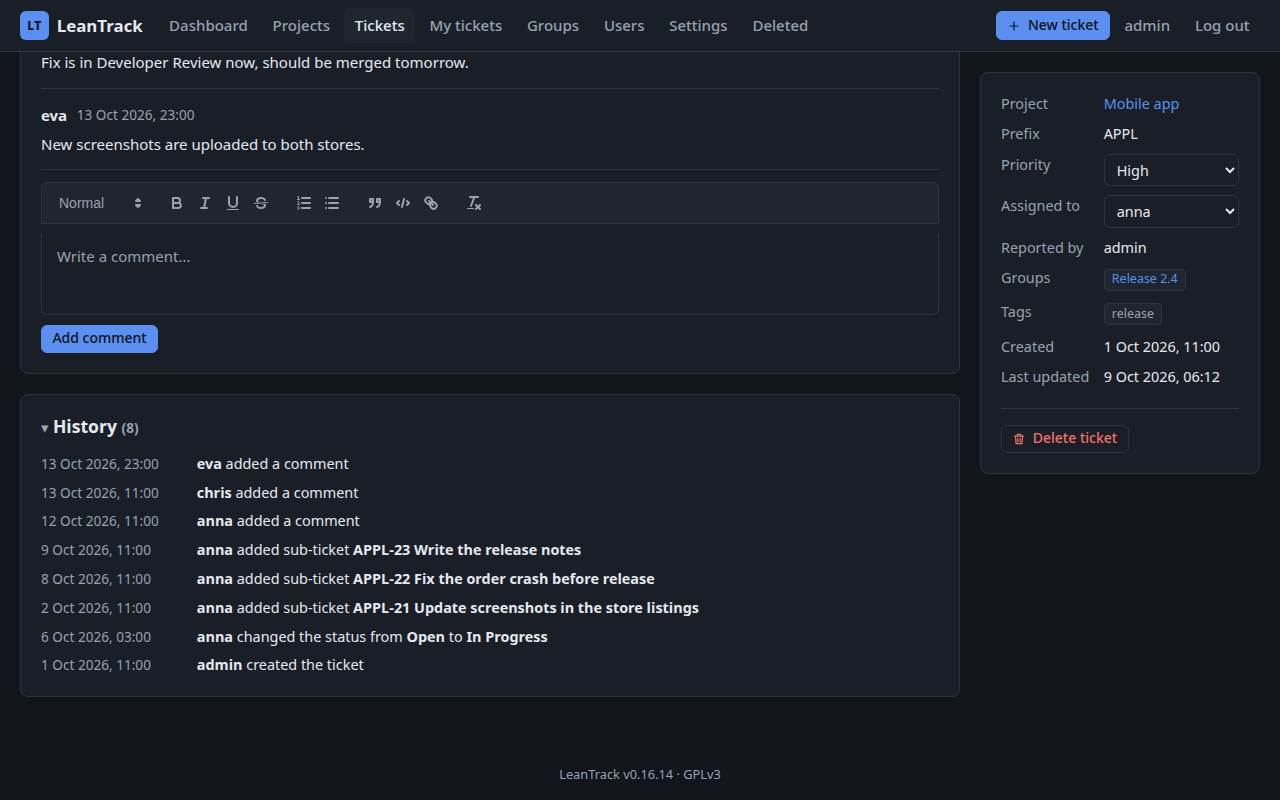Image resolution: width=1280 pixels, height=800 pixels.
Task: Open the Normal text style dropdown
Action: point(100,203)
